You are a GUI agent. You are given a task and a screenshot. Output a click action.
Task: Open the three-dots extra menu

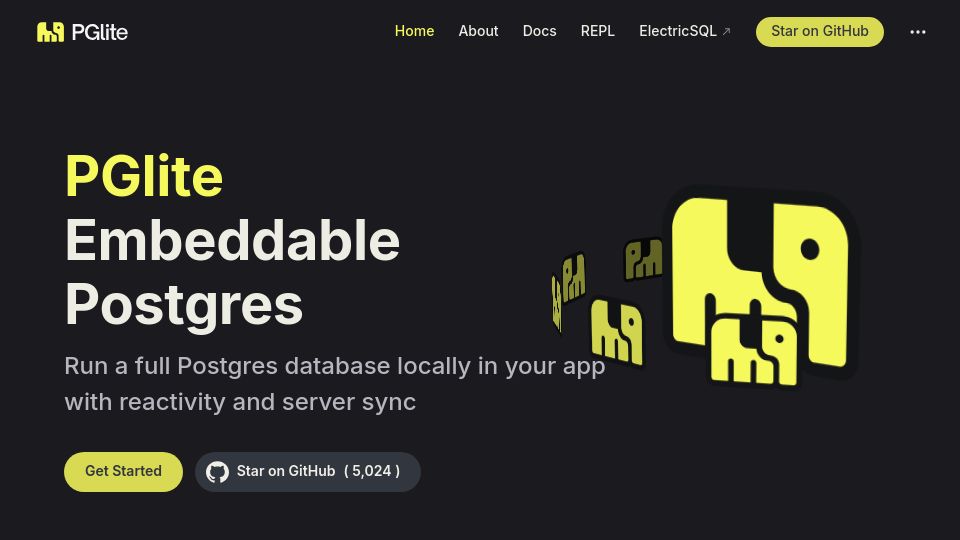coord(917,32)
